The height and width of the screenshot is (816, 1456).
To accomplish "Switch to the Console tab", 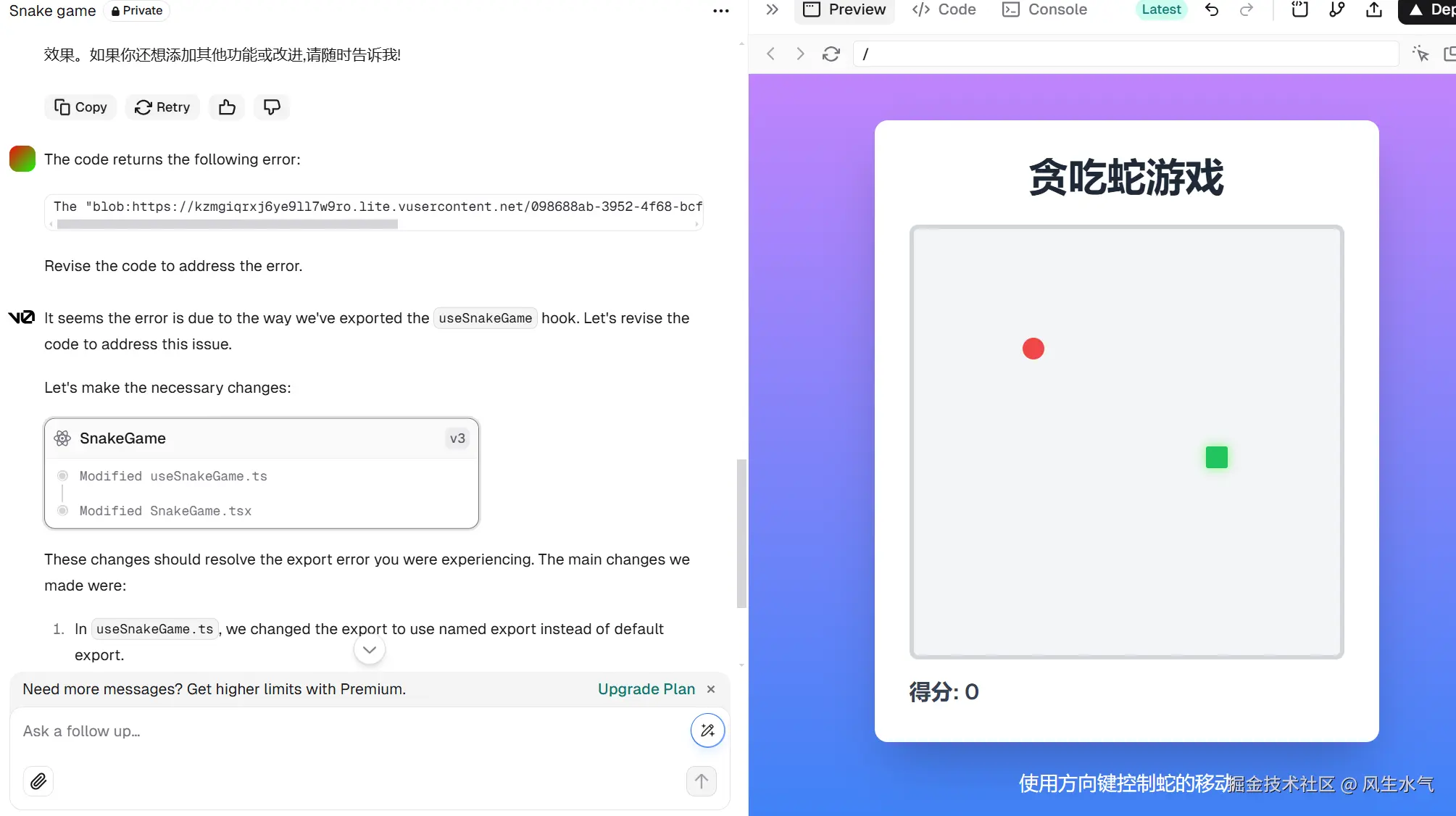I will pyautogui.click(x=1044, y=10).
